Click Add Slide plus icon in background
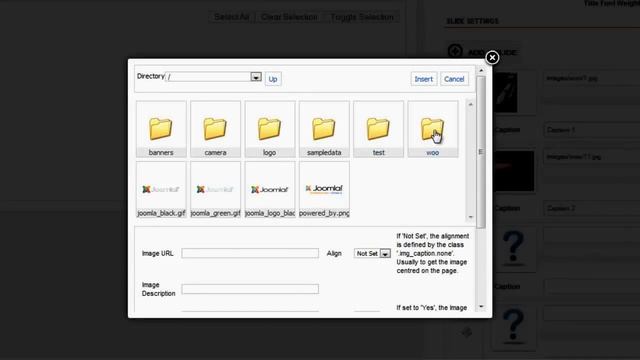Screen dimensions: 640x360 pyautogui.click(x=455, y=51)
